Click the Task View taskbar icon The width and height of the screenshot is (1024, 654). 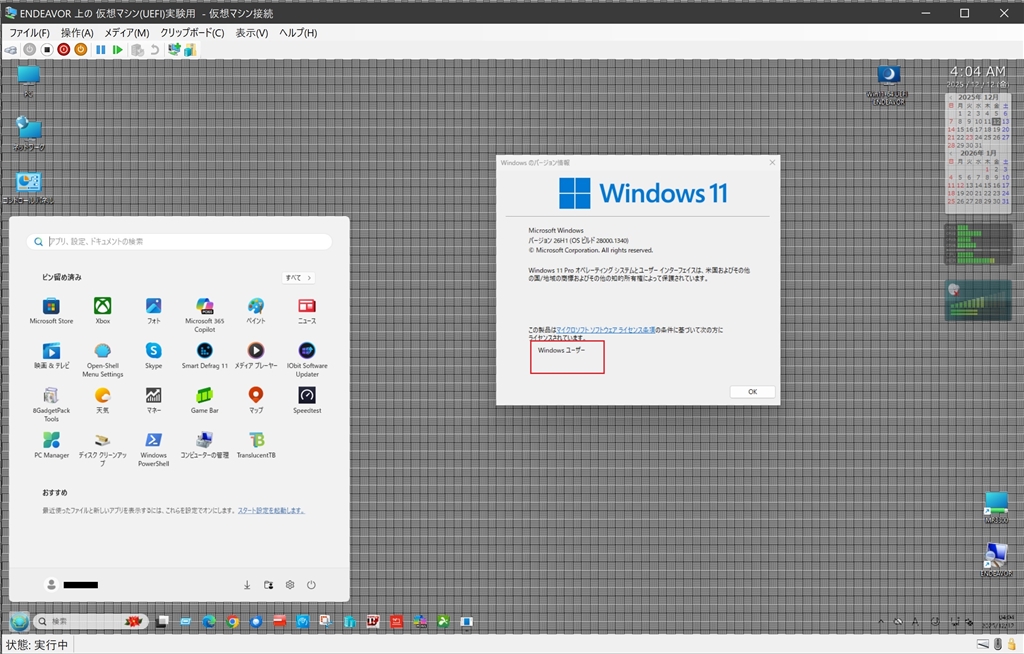162,621
